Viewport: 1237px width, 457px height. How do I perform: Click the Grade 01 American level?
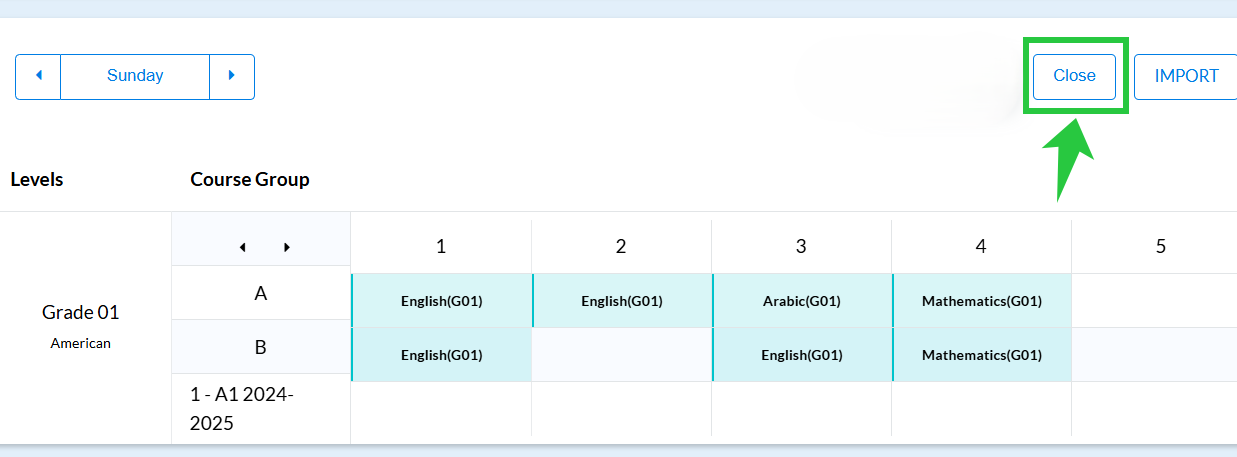(x=80, y=326)
